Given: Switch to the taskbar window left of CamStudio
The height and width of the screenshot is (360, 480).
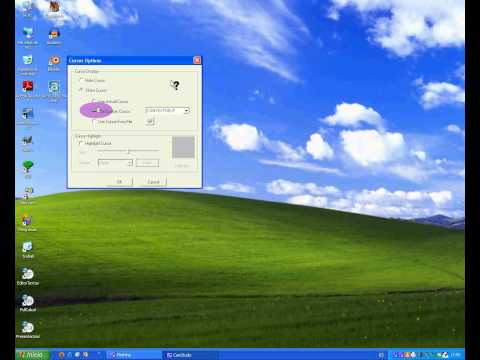Looking at the screenshot, I should pyautogui.click(x=133, y=355).
